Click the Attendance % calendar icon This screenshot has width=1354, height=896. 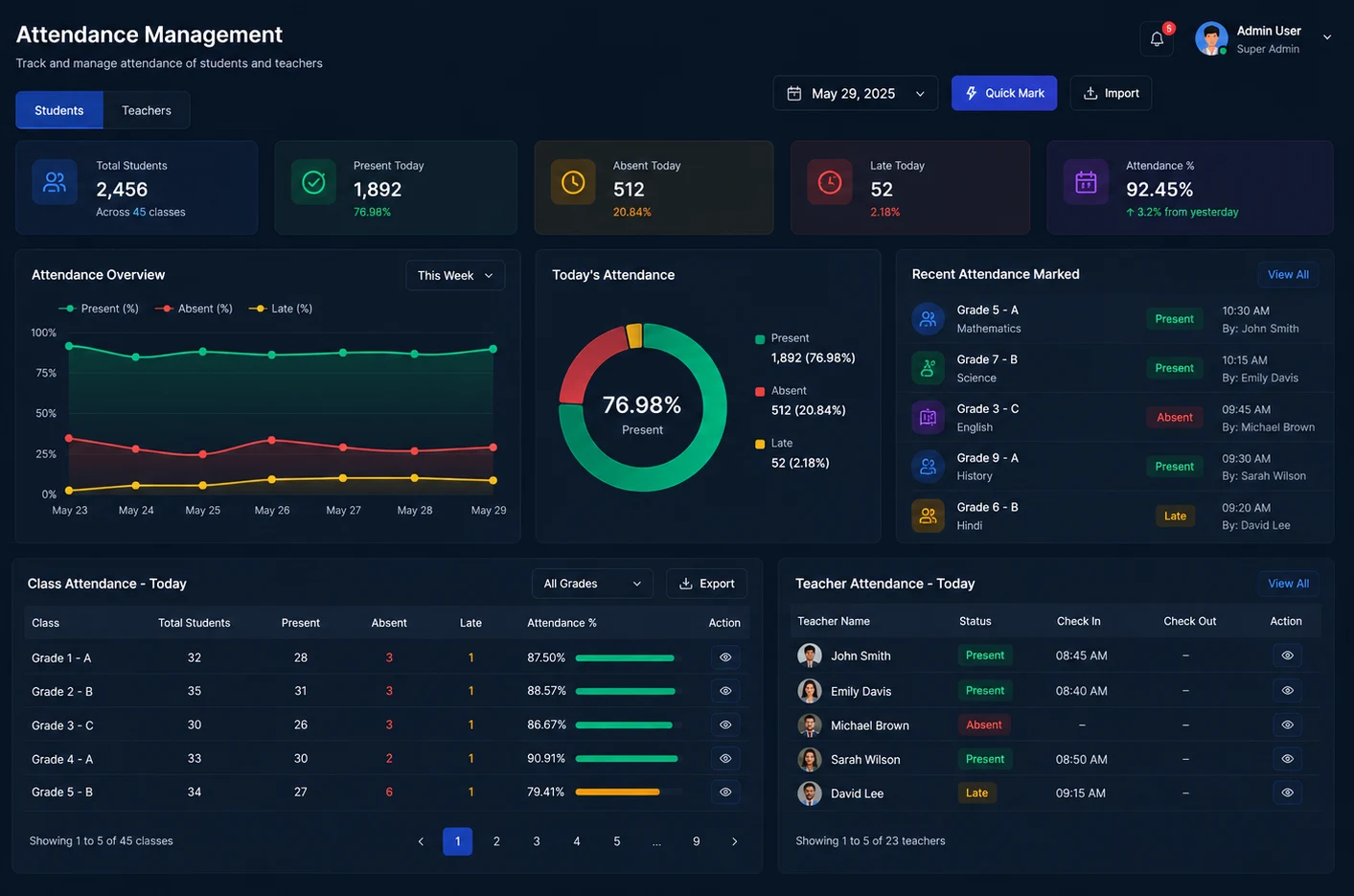[1086, 182]
